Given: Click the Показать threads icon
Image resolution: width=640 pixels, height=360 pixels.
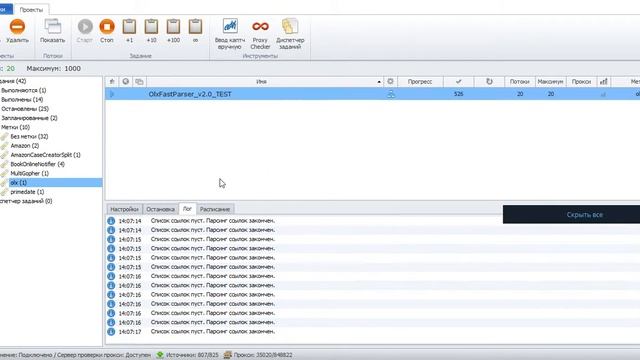Looking at the screenshot, I should tap(53, 27).
